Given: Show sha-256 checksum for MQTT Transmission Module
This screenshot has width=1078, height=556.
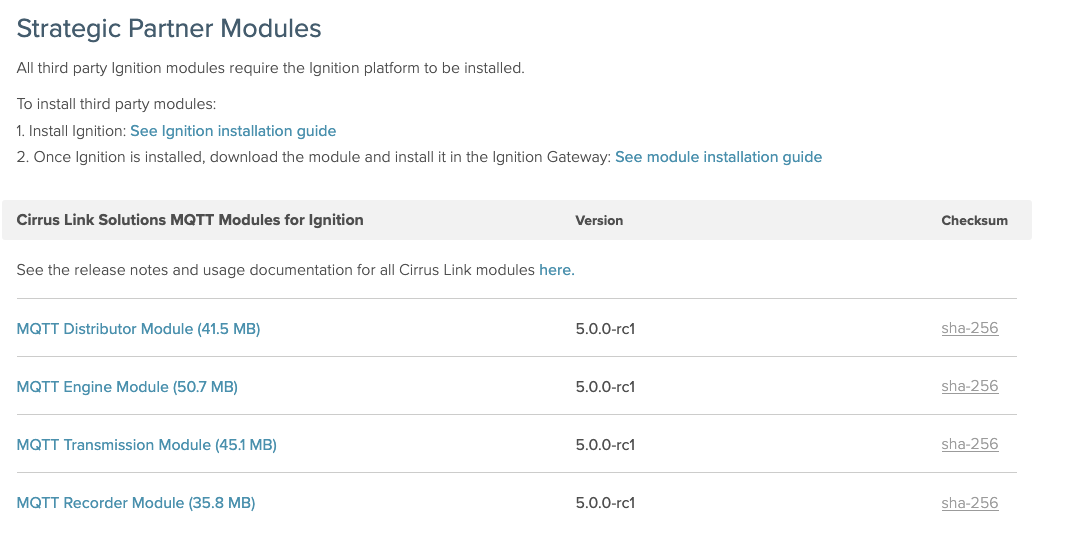Looking at the screenshot, I should [969, 444].
